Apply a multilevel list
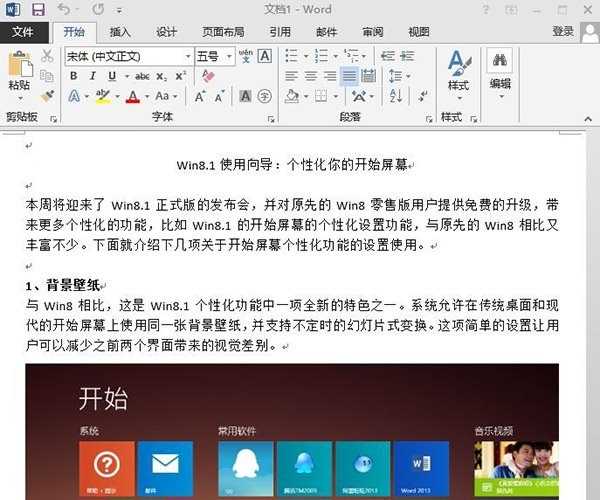600x500 pixels. coord(351,56)
